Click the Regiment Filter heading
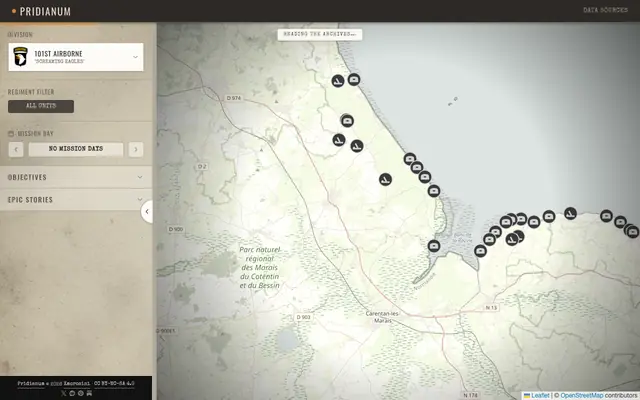This screenshot has width=640, height=400. click(x=31, y=92)
